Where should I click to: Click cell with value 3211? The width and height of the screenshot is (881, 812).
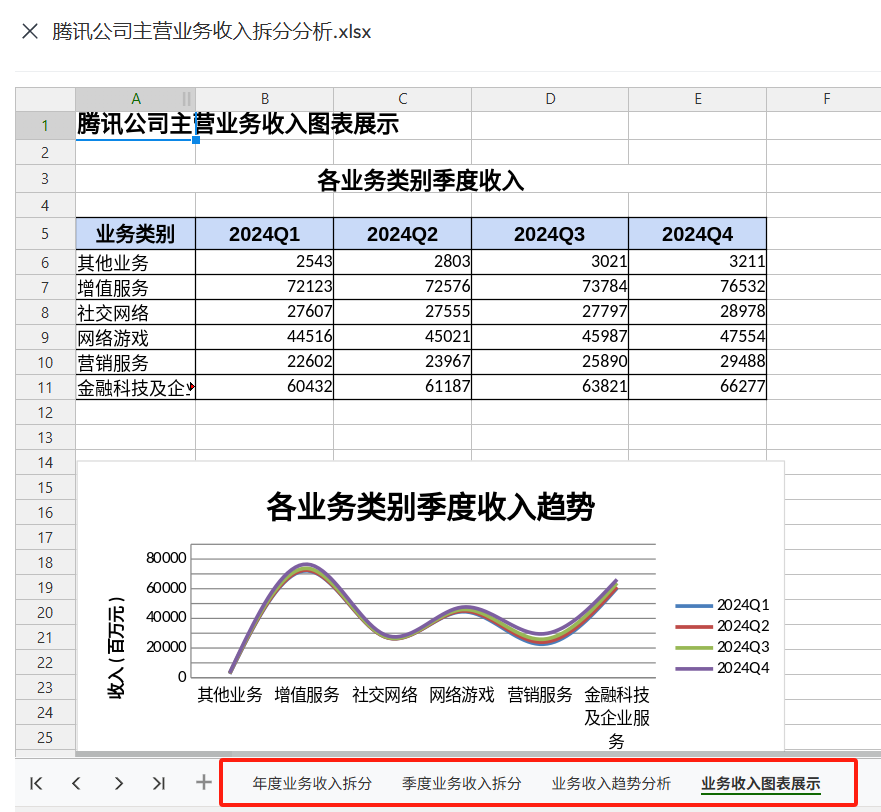(697, 262)
